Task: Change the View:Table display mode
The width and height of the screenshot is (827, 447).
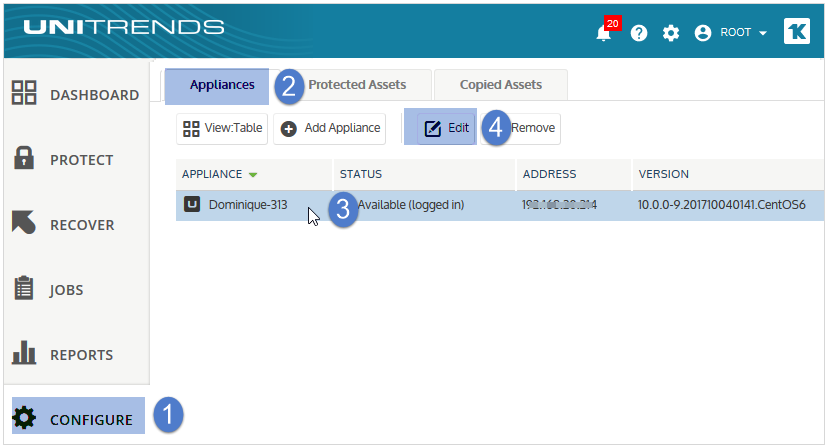Action: [222, 129]
